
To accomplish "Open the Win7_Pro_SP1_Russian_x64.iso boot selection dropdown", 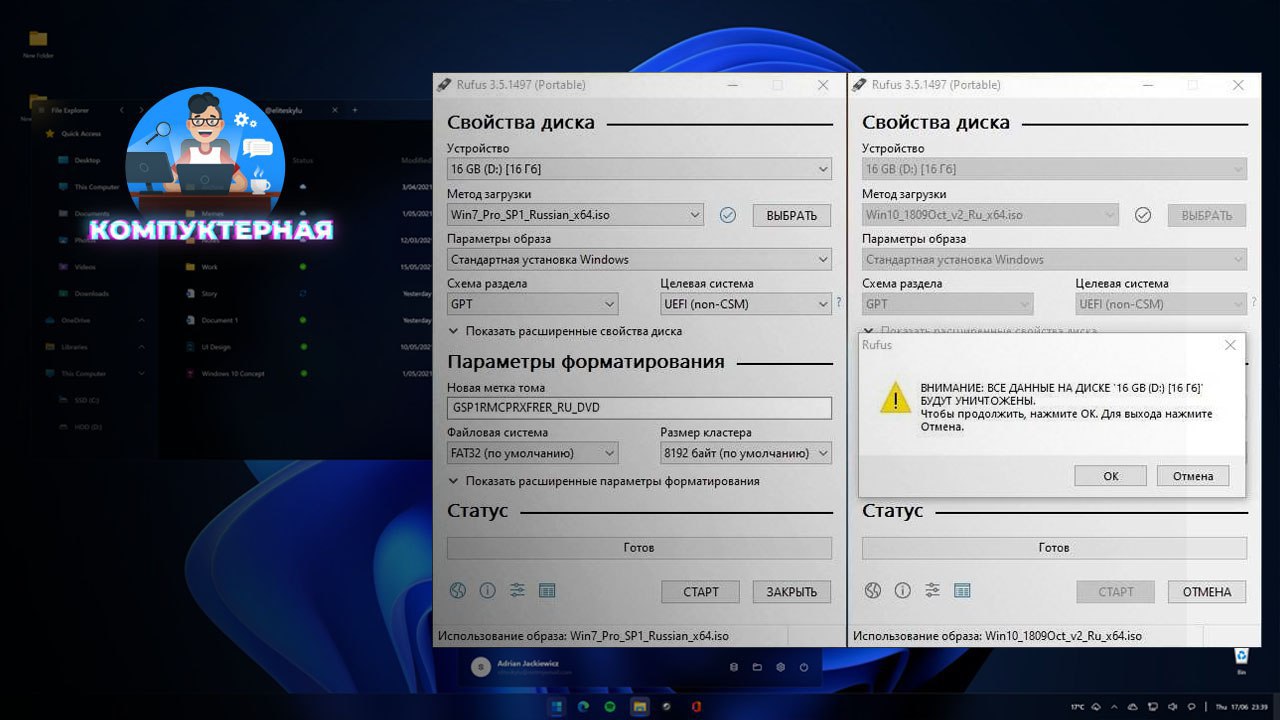I will pos(575,214).
